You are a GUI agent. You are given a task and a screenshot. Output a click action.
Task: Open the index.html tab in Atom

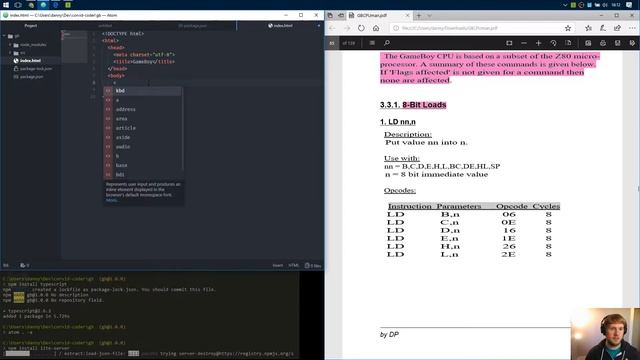click(280, 26)
